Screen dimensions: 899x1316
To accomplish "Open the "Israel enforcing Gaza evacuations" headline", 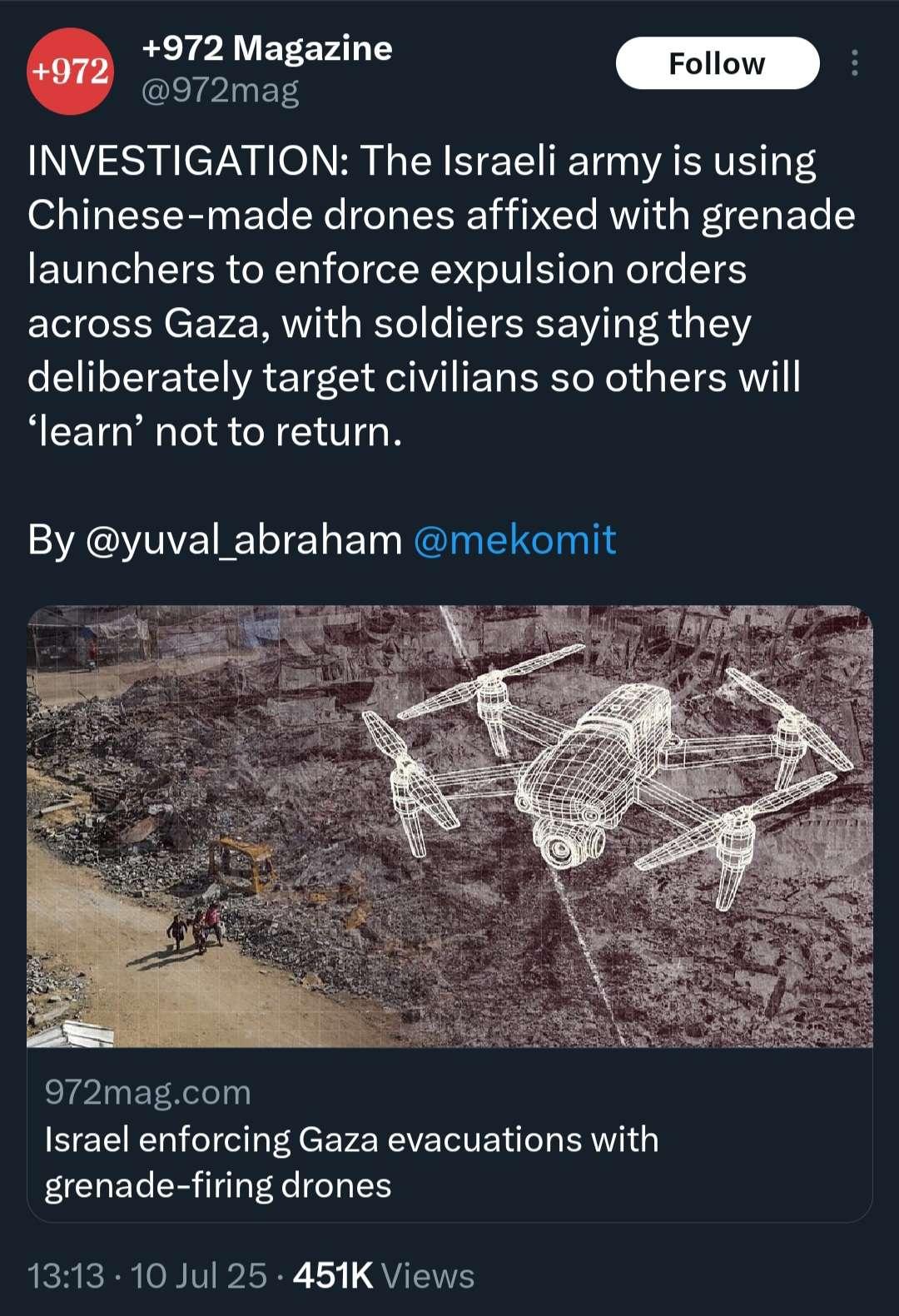I will pos(351,1139).
